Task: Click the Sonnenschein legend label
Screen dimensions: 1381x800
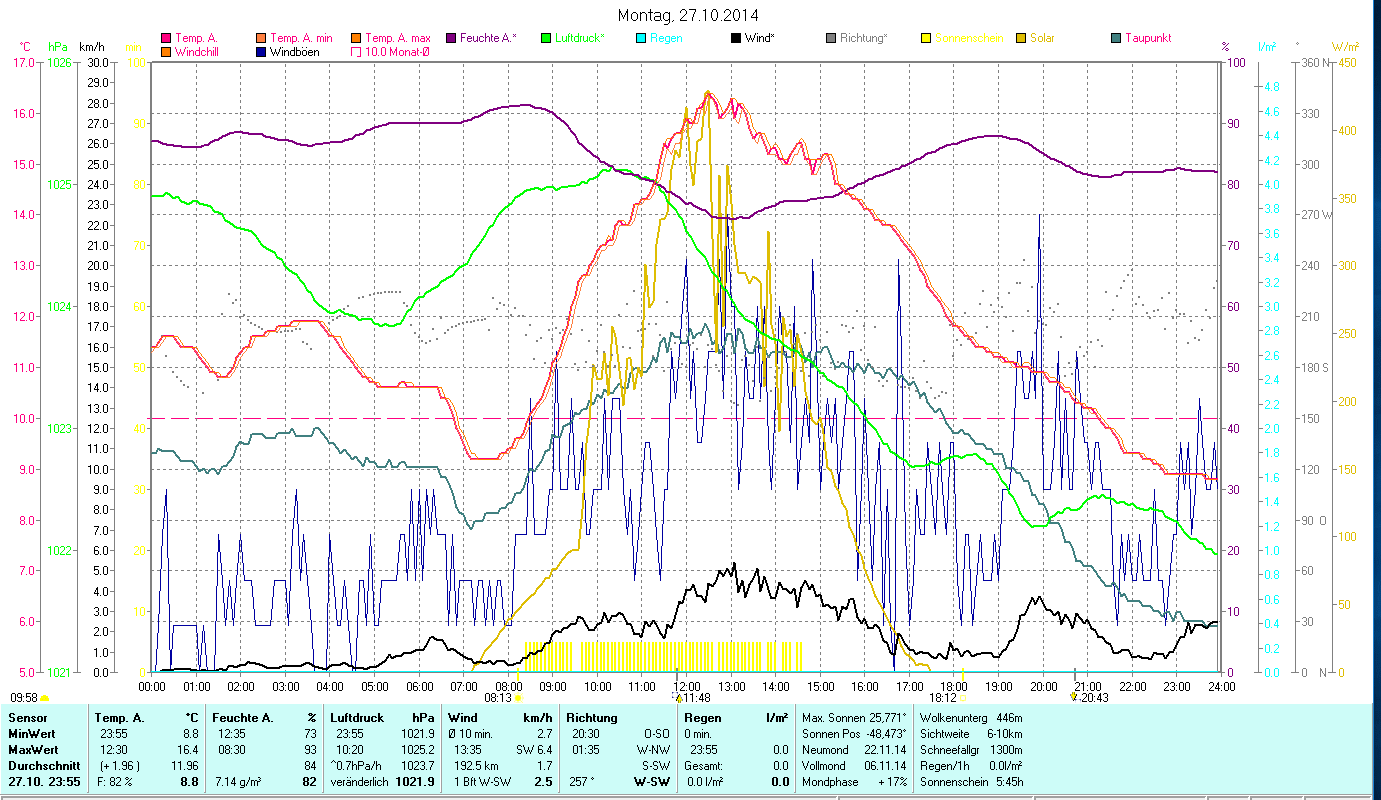Action: [968, 39]
